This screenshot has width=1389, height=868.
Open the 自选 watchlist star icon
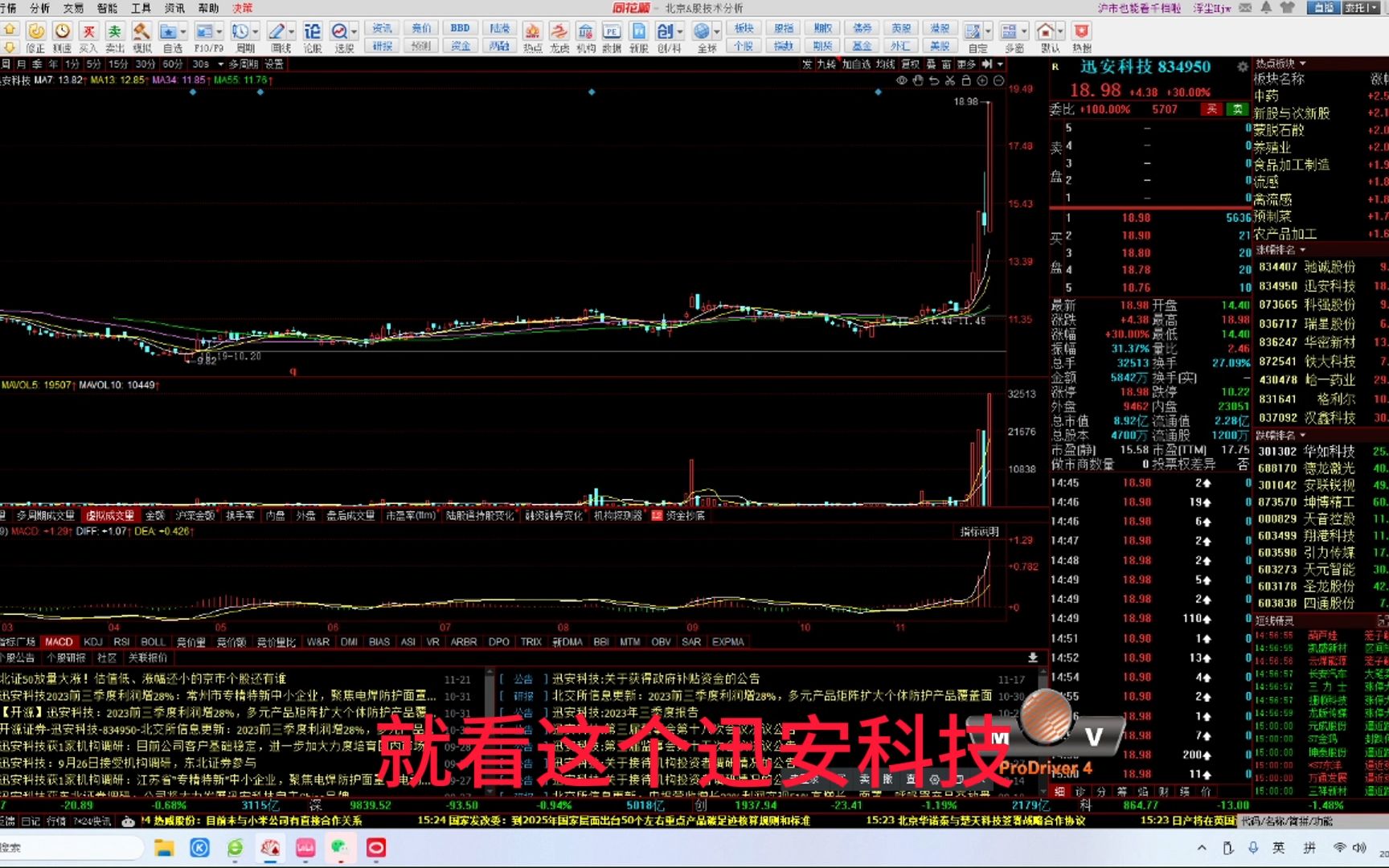168,31
